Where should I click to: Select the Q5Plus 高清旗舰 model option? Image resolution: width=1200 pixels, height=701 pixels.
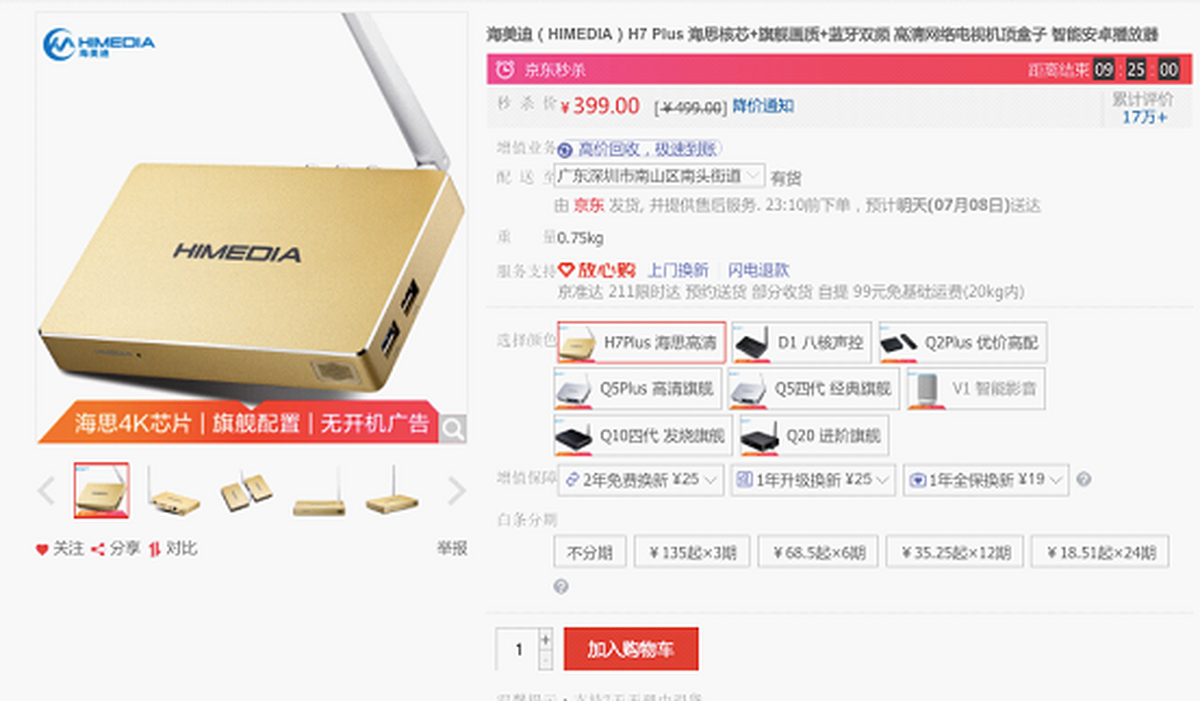click(x=638, y=389)
